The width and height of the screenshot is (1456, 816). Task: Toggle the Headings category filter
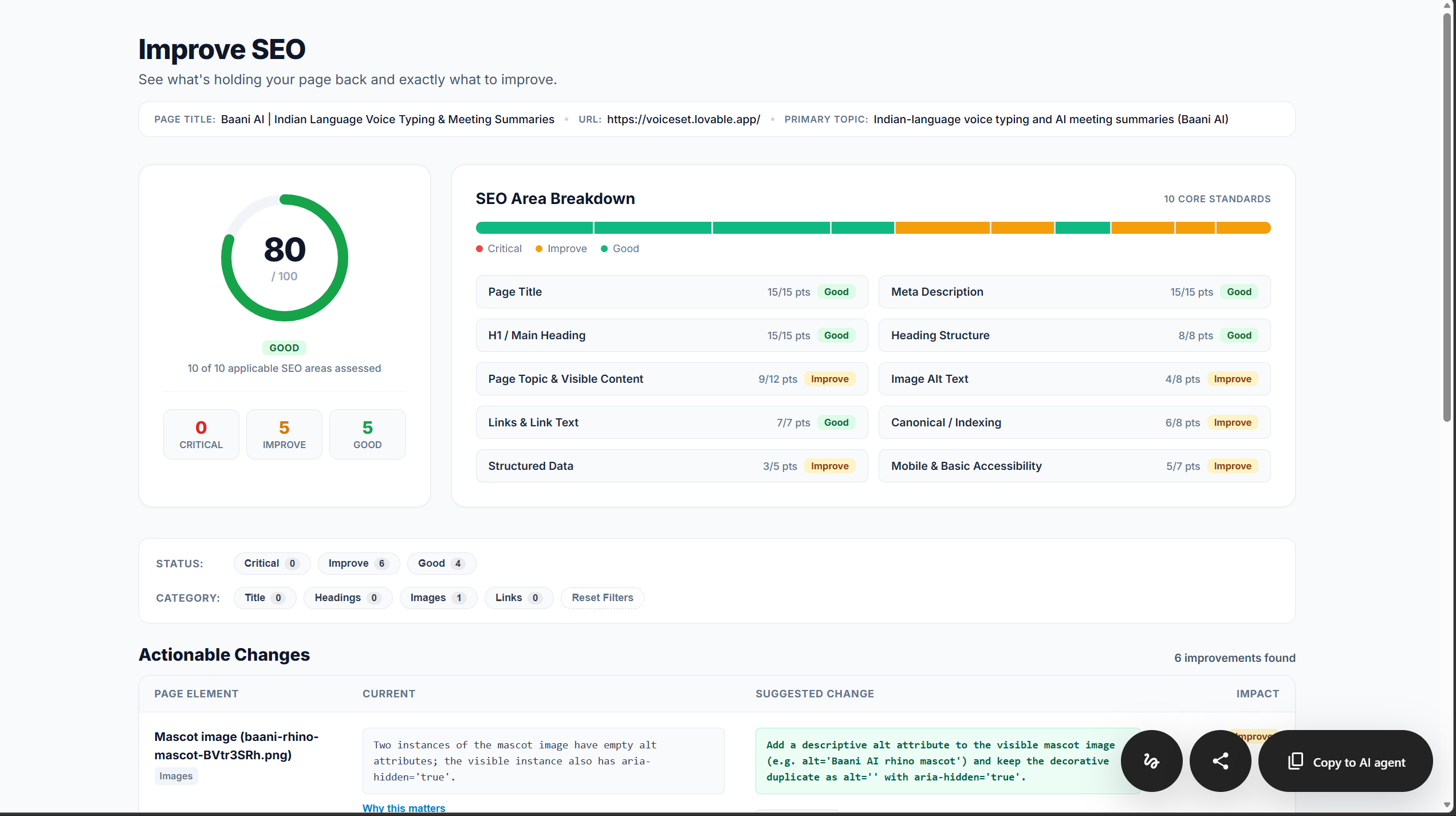348,598
